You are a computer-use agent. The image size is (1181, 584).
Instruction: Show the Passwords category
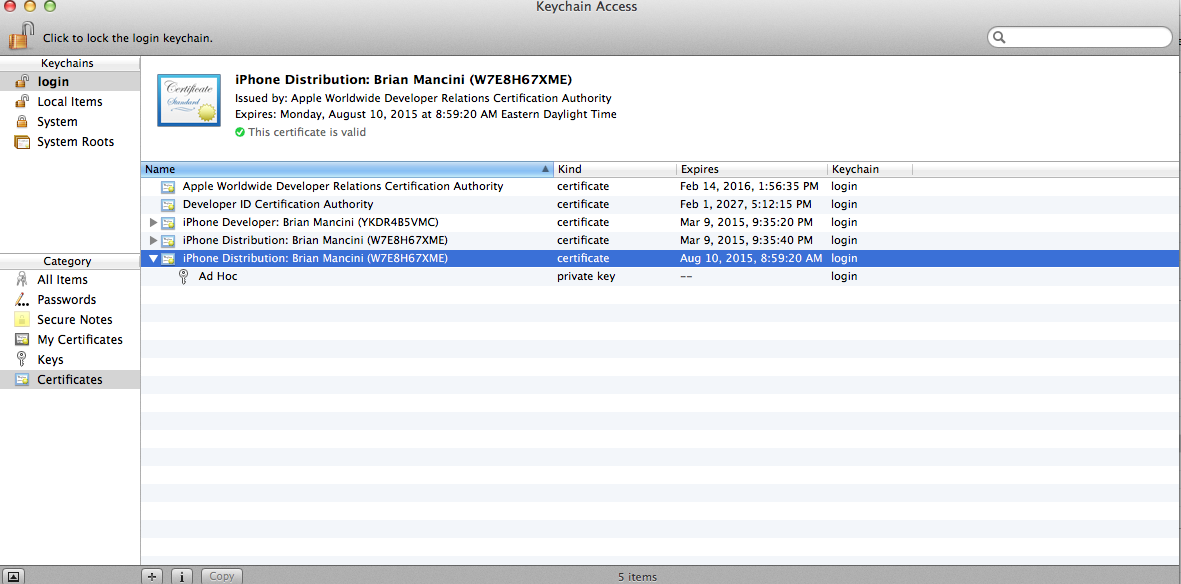(70, 299)
